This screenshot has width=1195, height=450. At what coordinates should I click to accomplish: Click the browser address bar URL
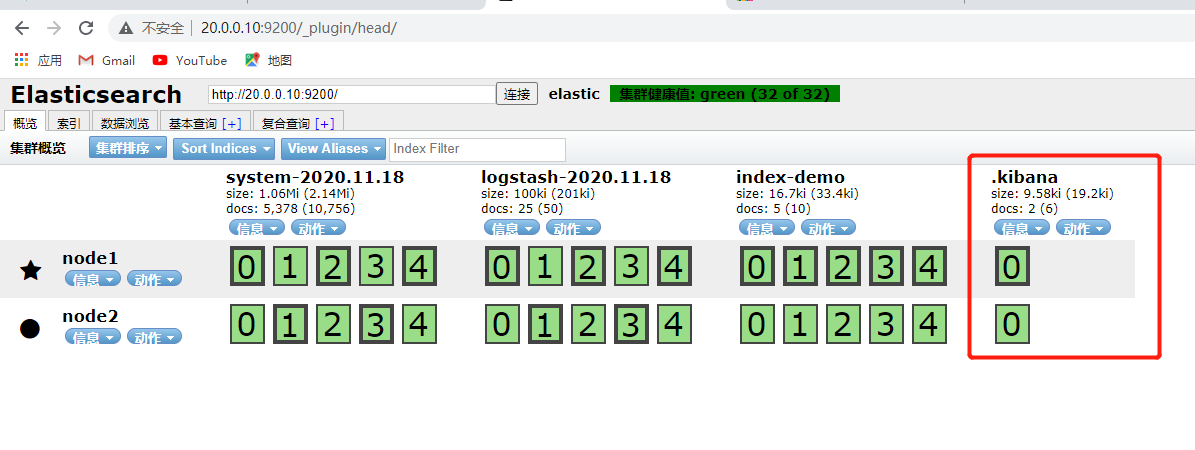[x=299, y=28]
